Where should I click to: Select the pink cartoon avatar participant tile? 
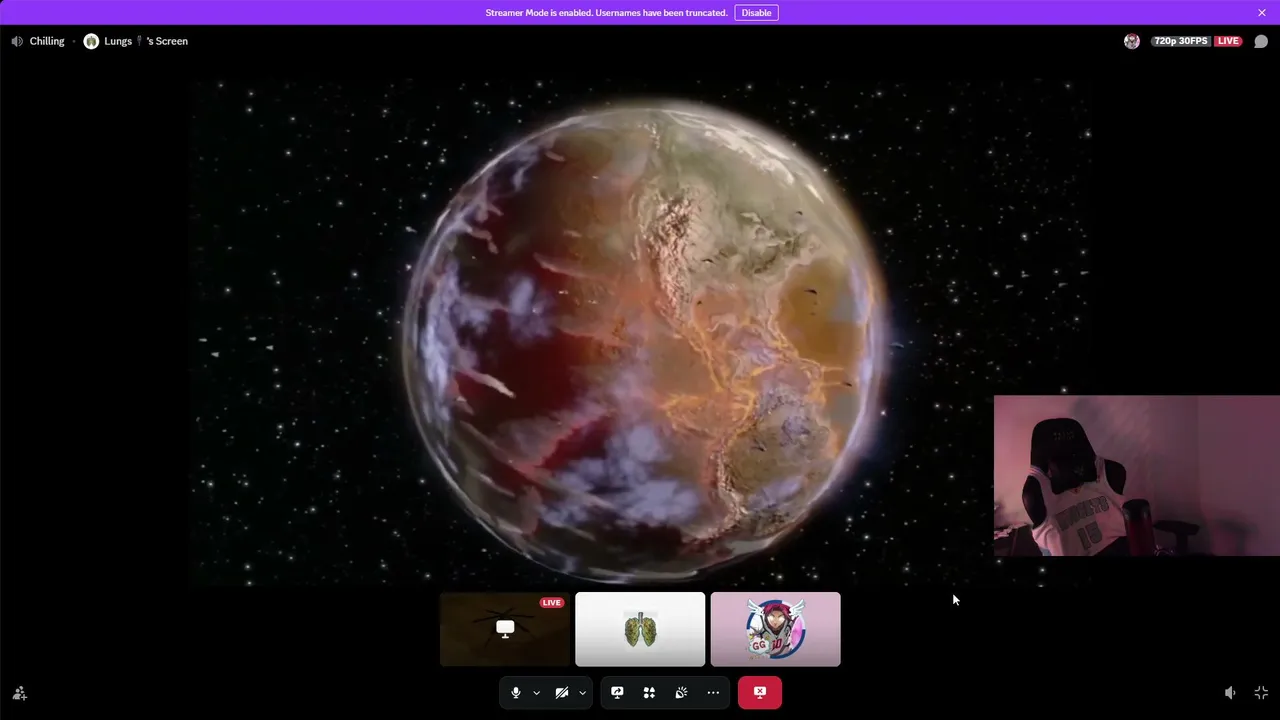tap(775, 629)
